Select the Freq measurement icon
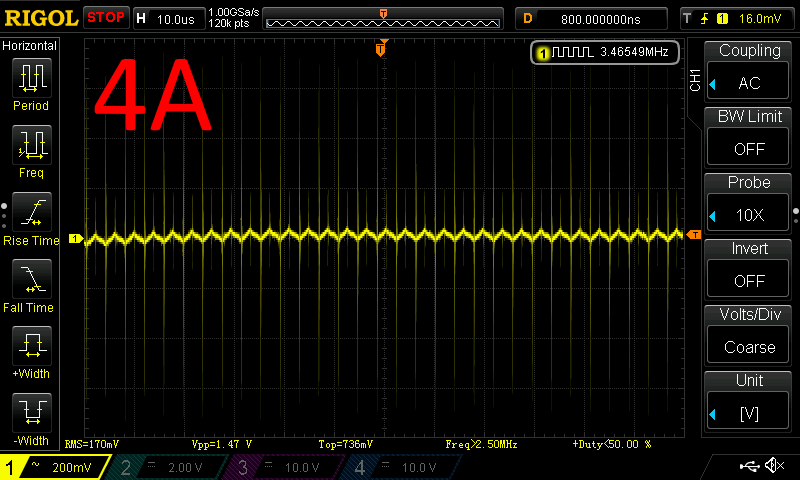 (x=32, y=145)
